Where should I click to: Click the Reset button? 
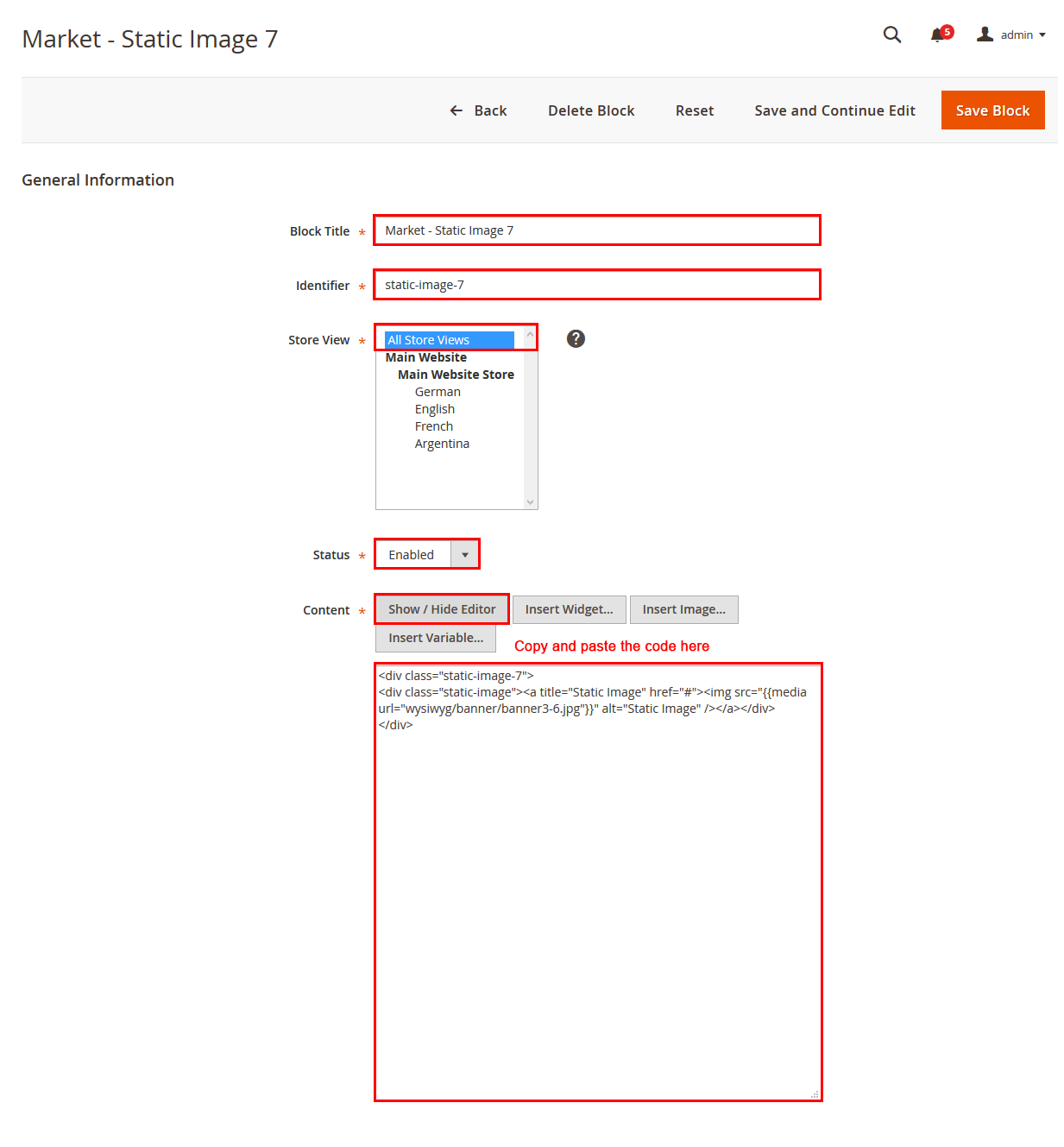pos(695,110)
